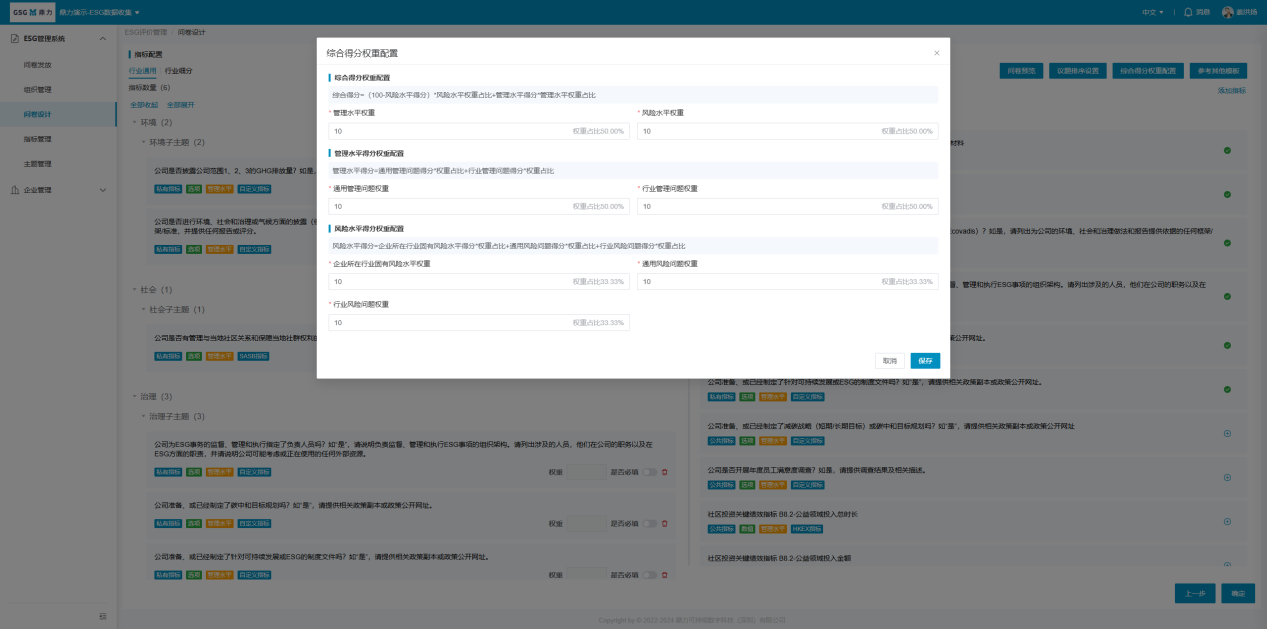Click the 行业管理问题权重 input field
The image size is (1267, 629).
[x=758, y=206]
